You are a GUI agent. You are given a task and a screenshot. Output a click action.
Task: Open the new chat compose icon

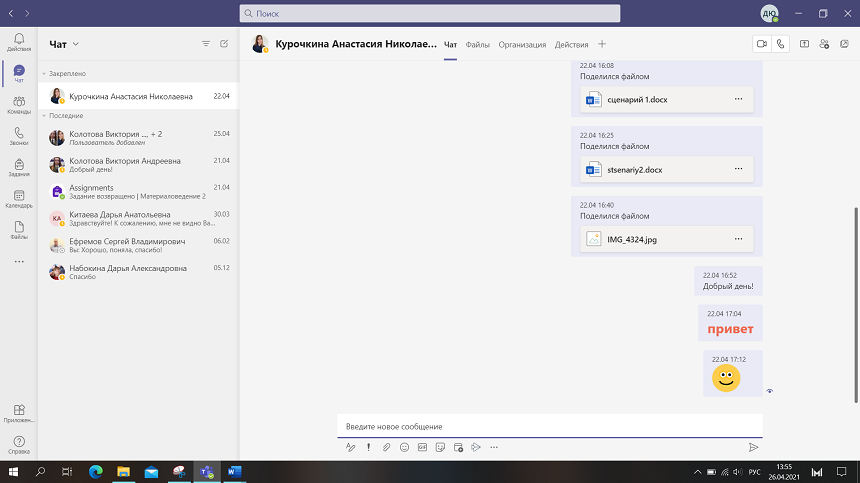tap(224, 44)
